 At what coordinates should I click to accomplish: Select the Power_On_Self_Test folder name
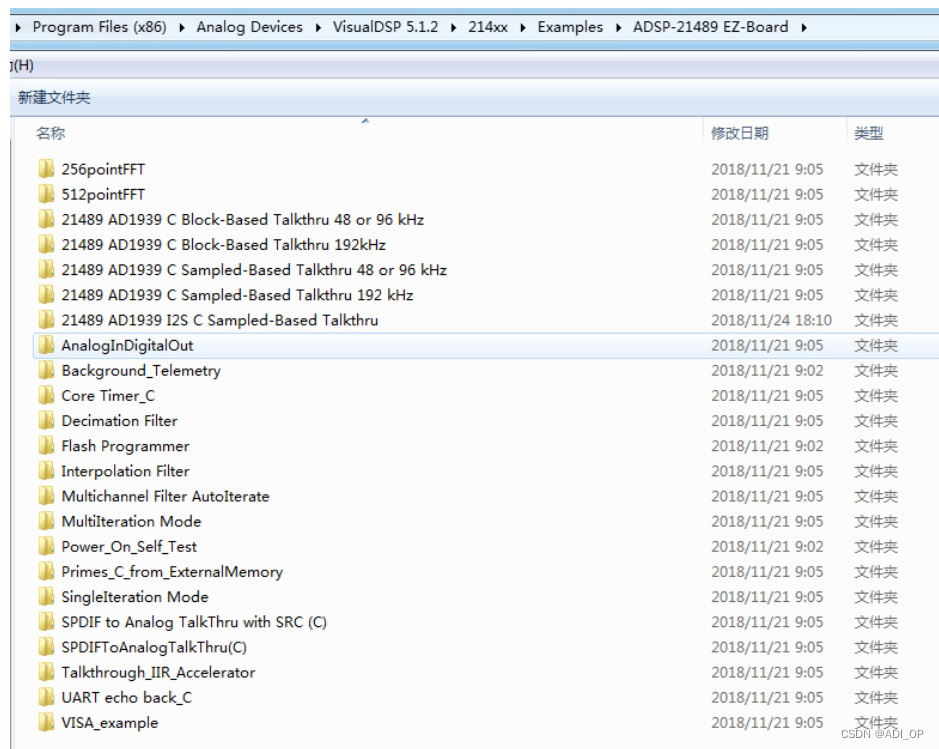[129, 547]
